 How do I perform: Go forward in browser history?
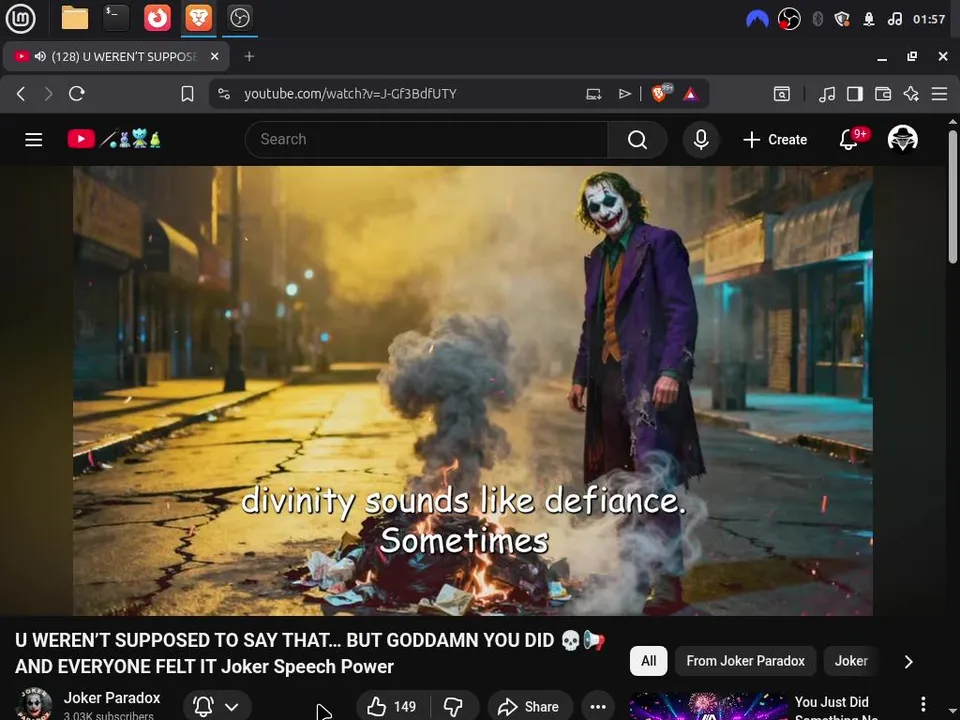[x=48, y=94]
